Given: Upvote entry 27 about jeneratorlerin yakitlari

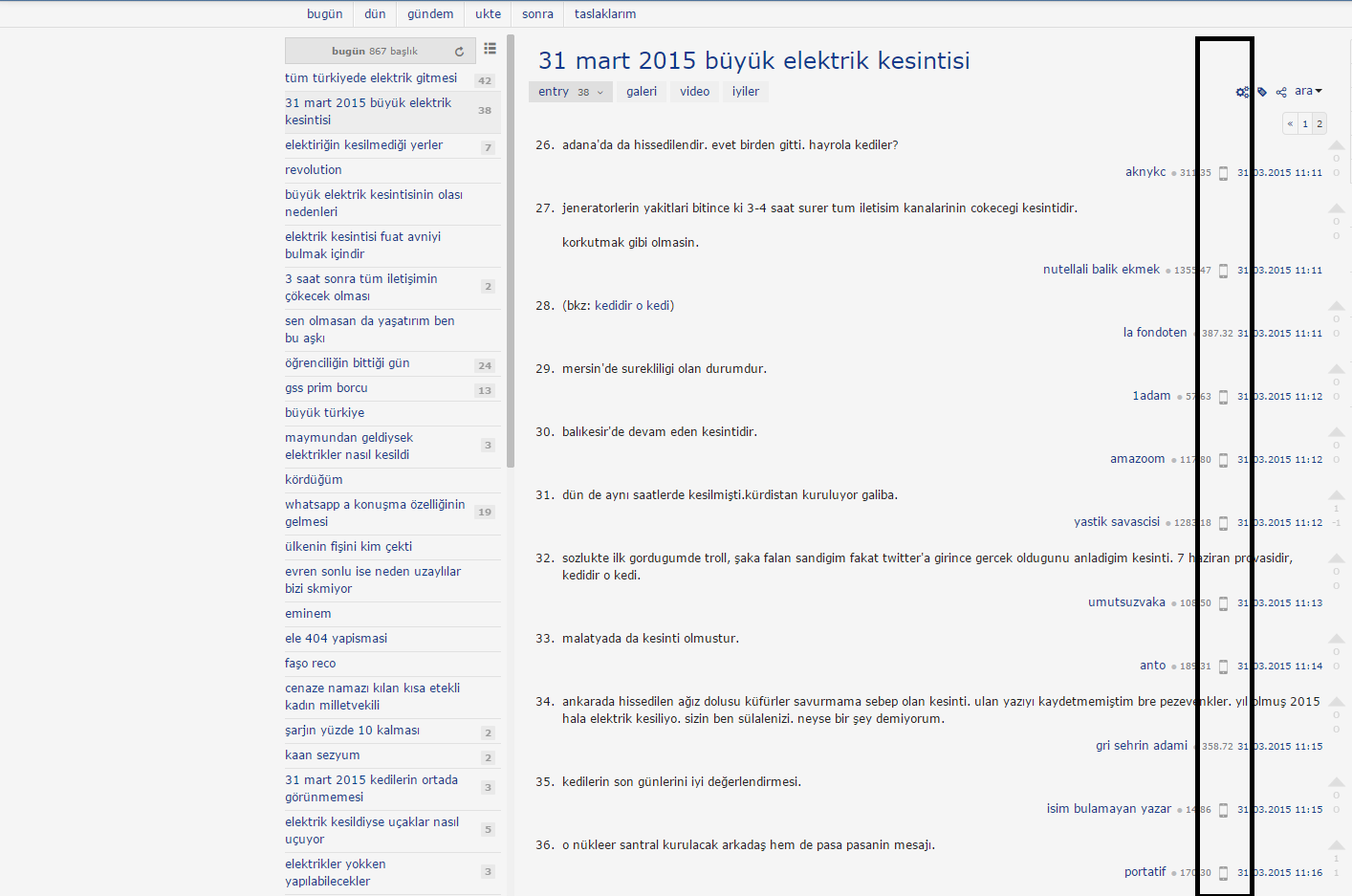Looking at the screenshot, I should pyautogui.click(x=1337, y=208).
